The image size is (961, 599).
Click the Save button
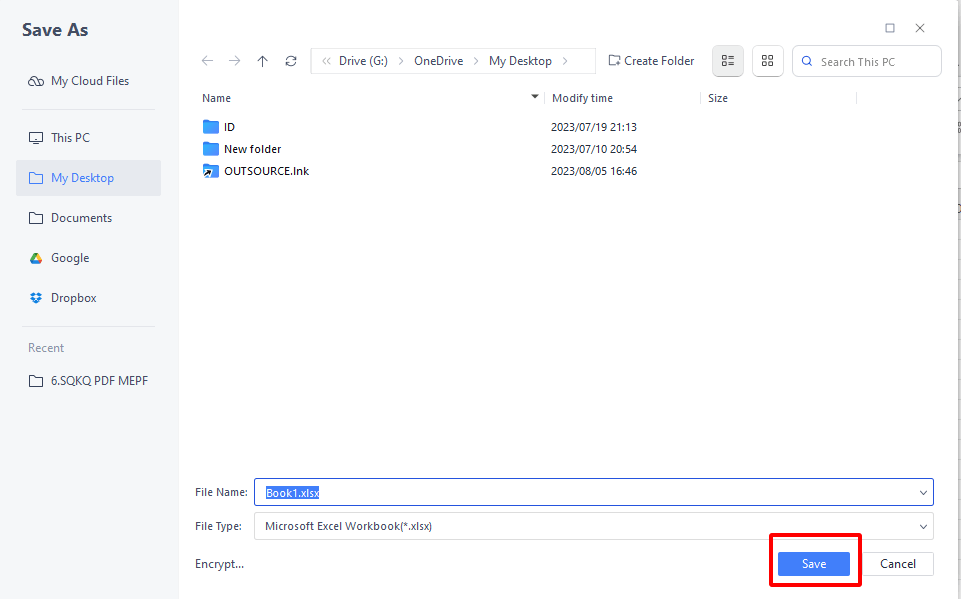813,564
